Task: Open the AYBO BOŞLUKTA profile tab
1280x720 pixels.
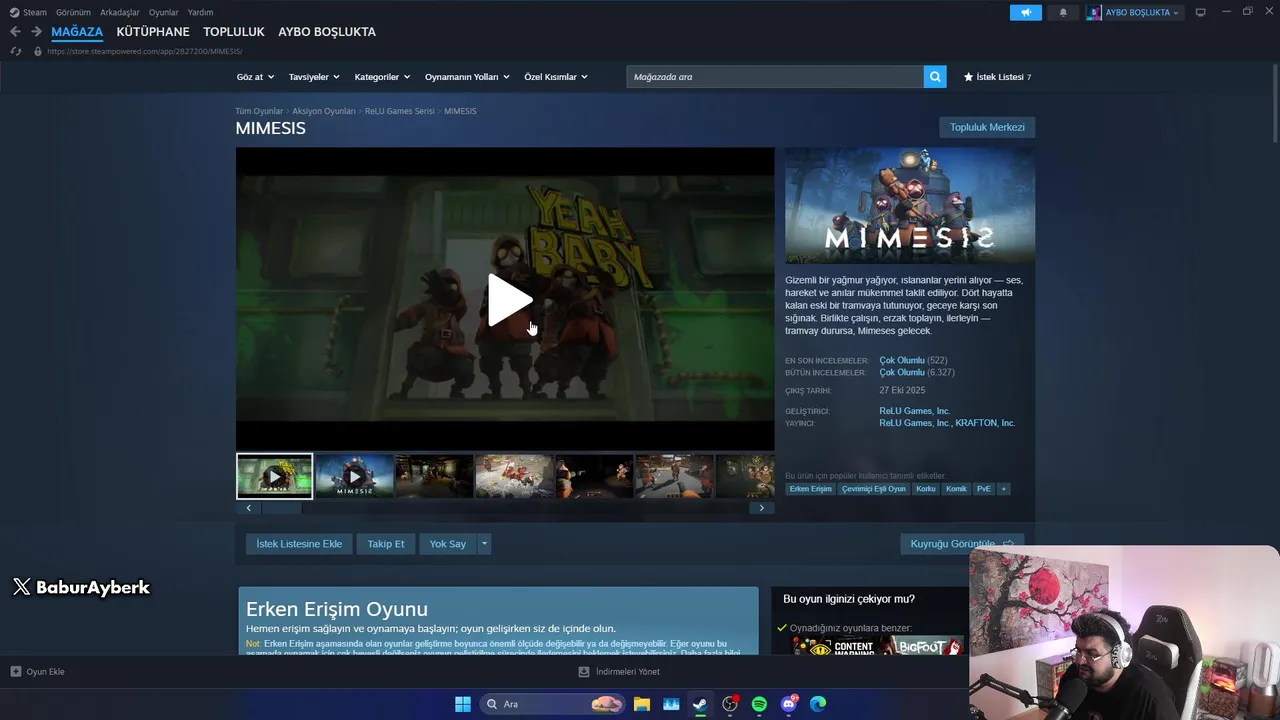Action: 327,32
